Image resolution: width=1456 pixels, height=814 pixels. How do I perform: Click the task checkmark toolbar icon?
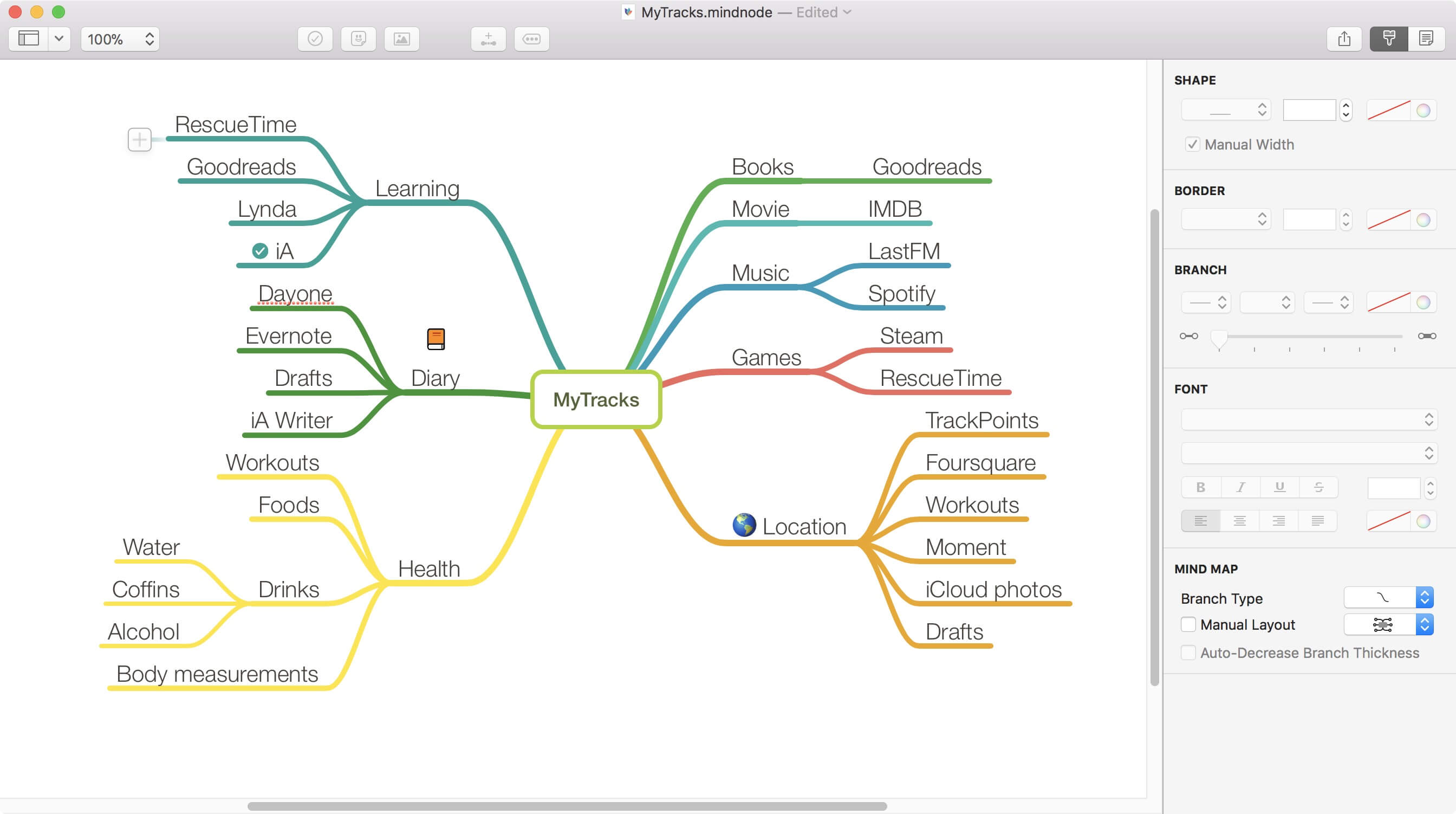(x=315, y=39)
